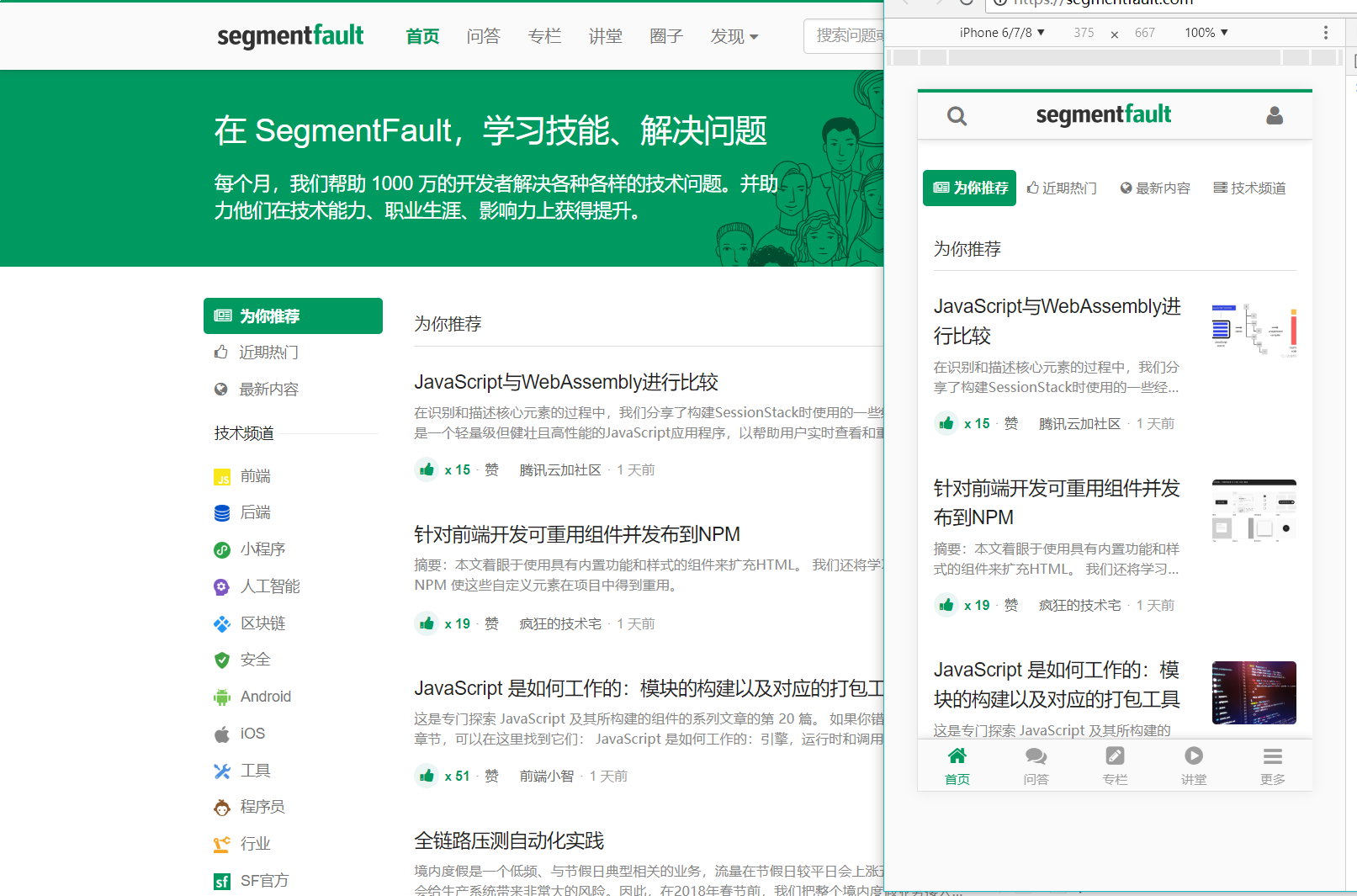
Task: Go to 首页 in the desktop top navigation
Action: click(x=422, y=36)
